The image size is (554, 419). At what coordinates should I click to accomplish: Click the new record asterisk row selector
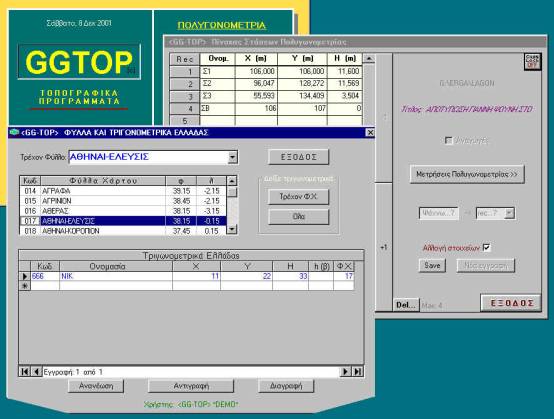pyautogui.click(x=25, y=286)
